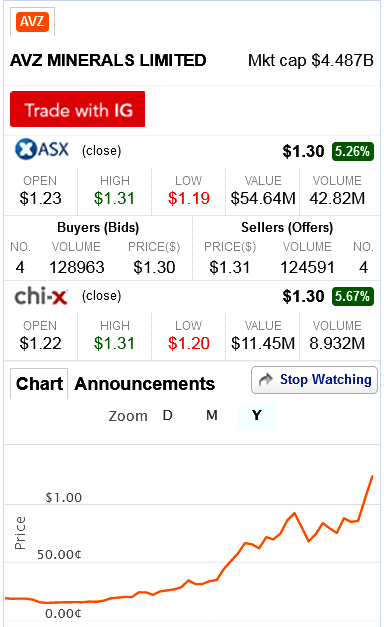Open Trade with IG
Image resolution: width=384 pixels, height=627 pixels.
point(78,109)
